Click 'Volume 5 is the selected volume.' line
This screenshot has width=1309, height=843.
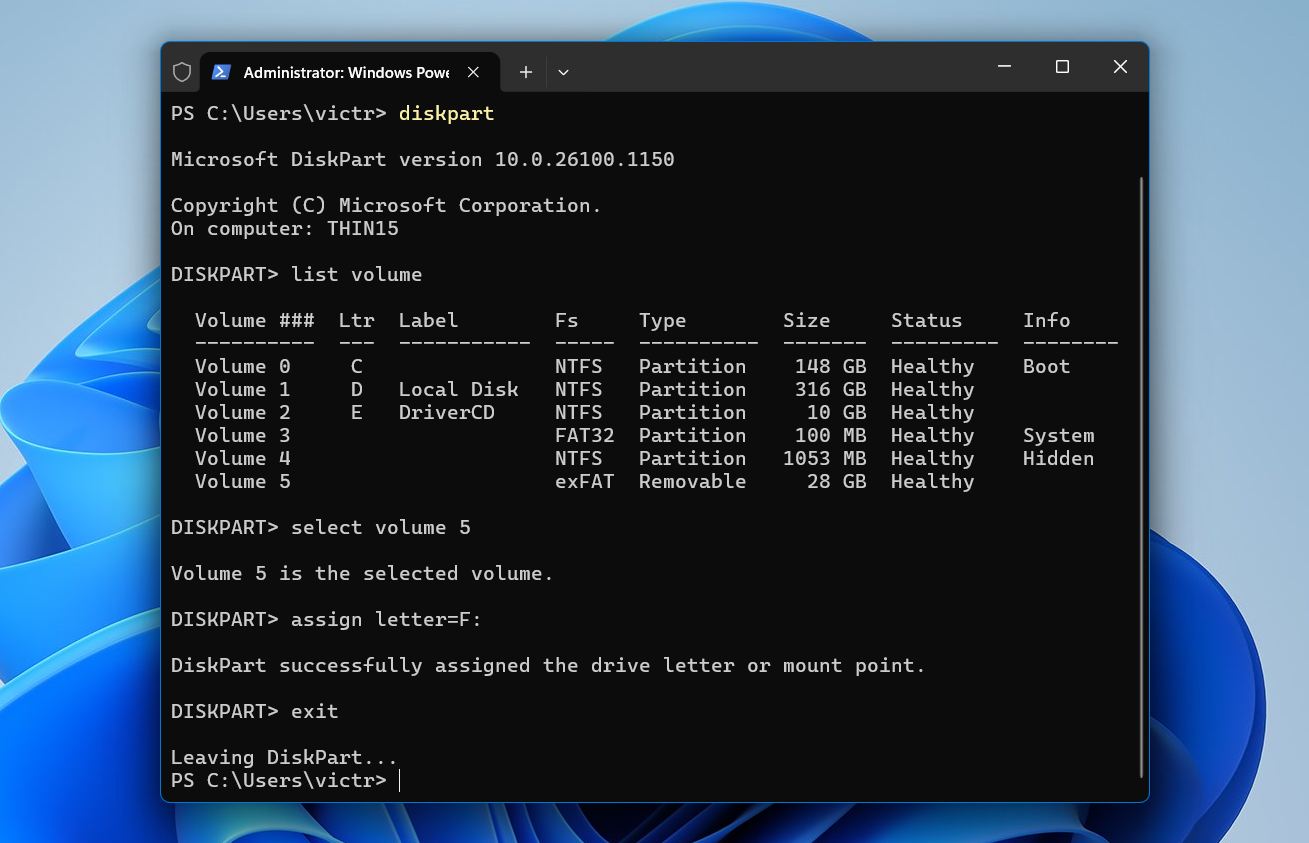363,573
